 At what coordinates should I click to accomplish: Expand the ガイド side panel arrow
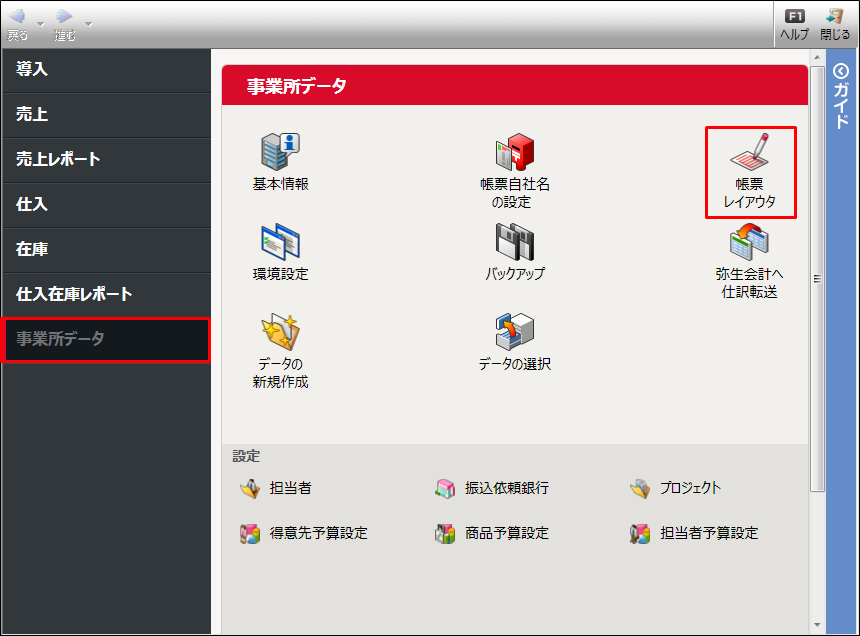841,71
